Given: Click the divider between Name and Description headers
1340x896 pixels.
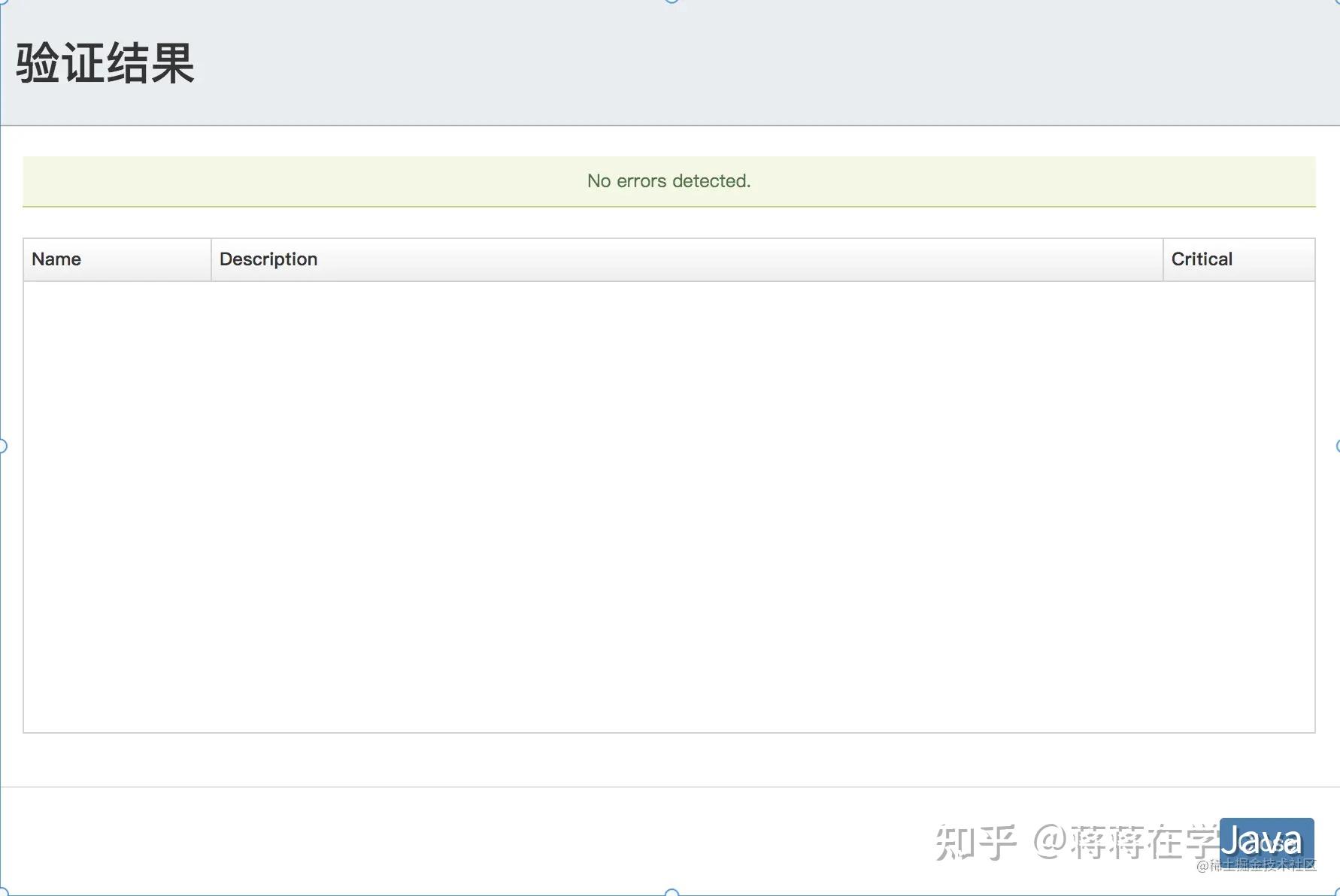Looking at the screenshot, I should [x=211, y=259].
